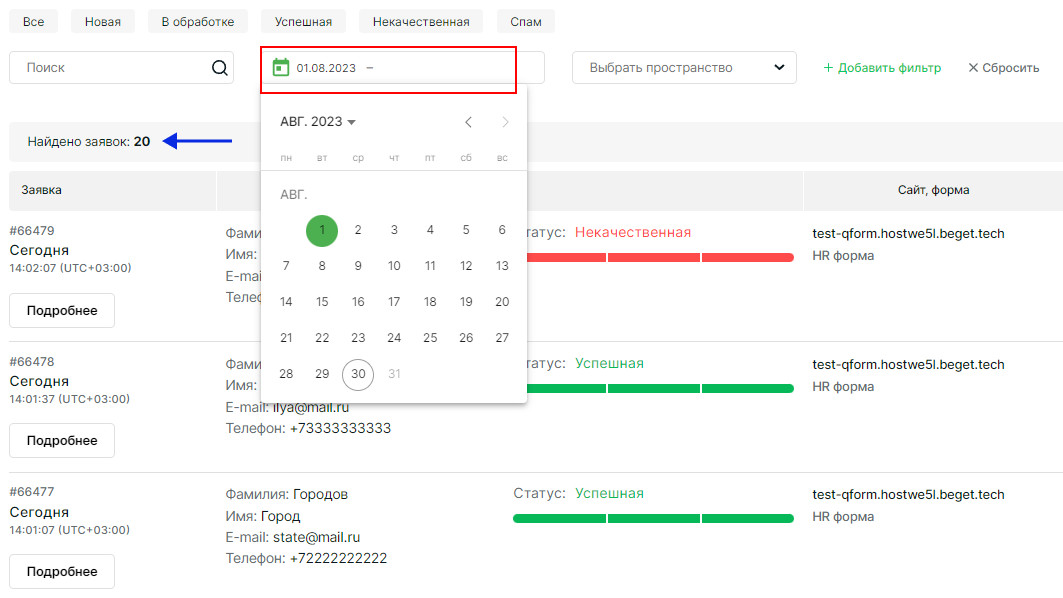This screenshot has height=598, width=1063.
Task: Click the green progress bar for #66477
Action: point(653,518)
